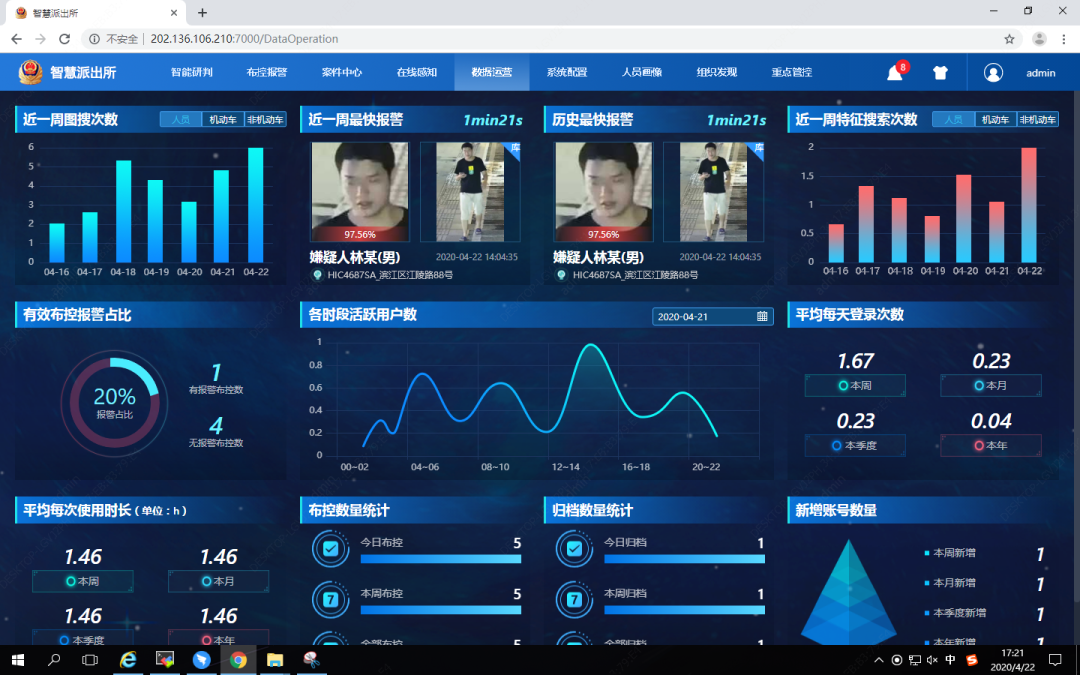Click the 本周归档 calendar icon
Viewport: 1080px width, 675px height.
[x=574, y=600]
